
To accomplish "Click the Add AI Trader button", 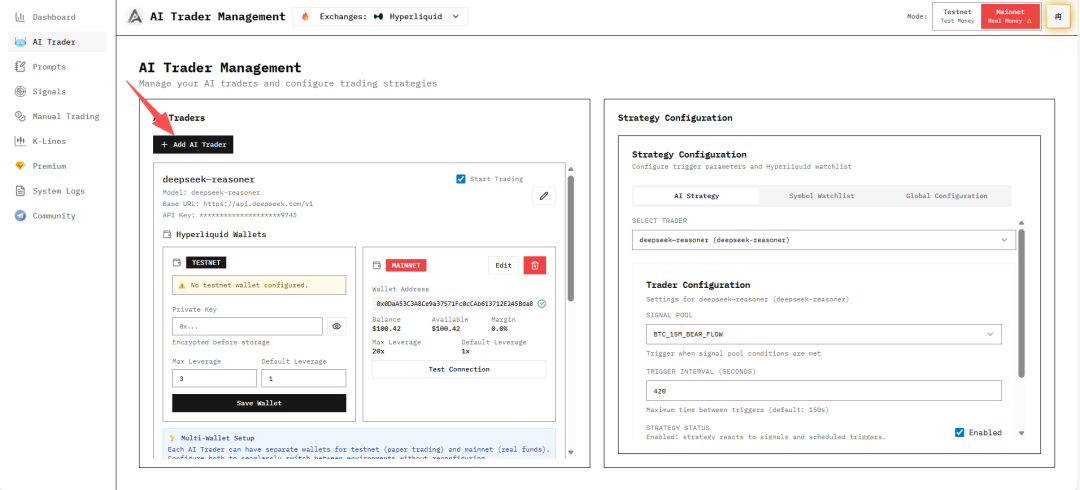I will tap(193, 145).
